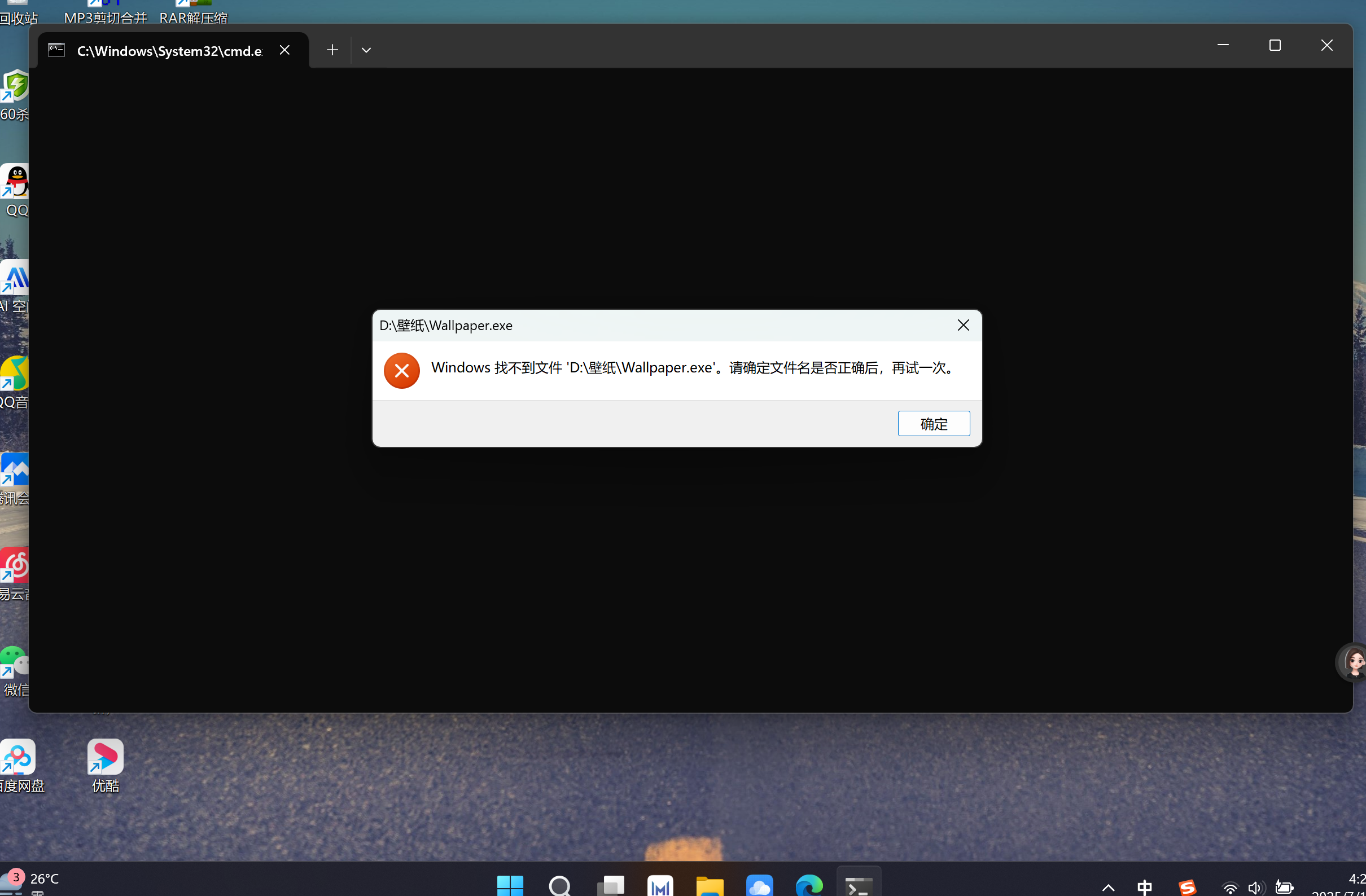Open Task View on the taskbar
The width and height of the screenshot is (1366, 896).
pos(610,885)
